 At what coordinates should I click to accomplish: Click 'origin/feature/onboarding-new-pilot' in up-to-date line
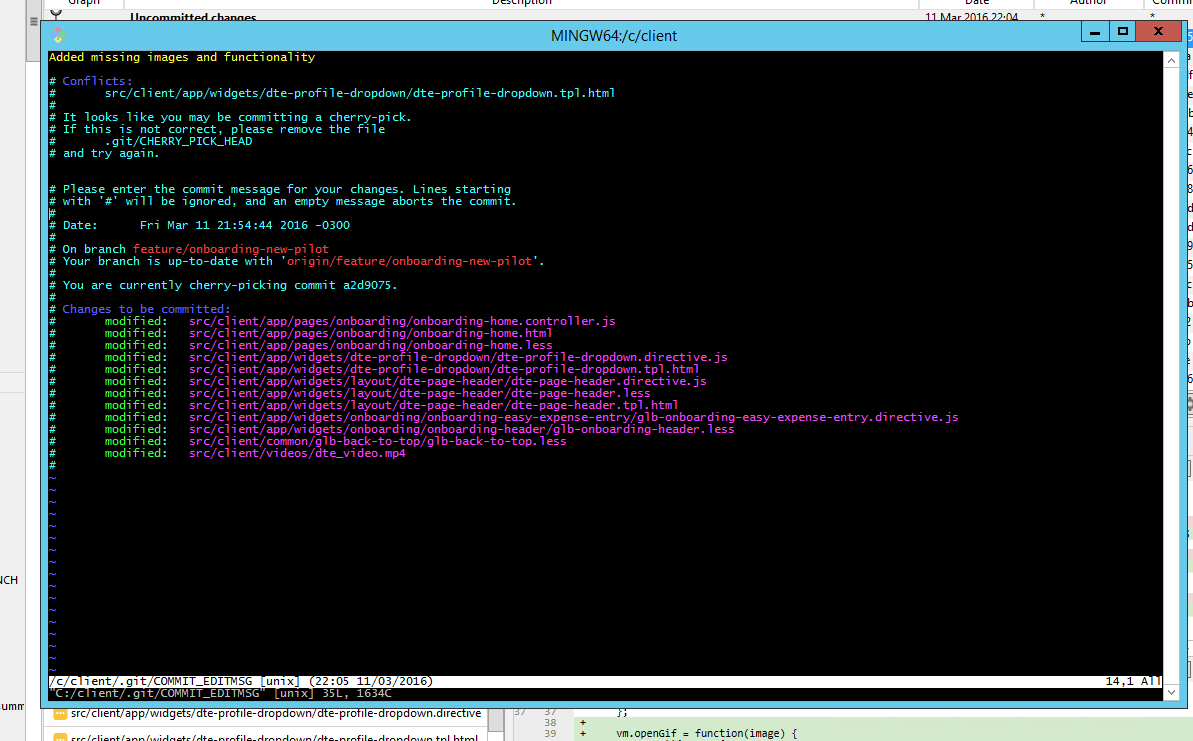click(409, 261)
